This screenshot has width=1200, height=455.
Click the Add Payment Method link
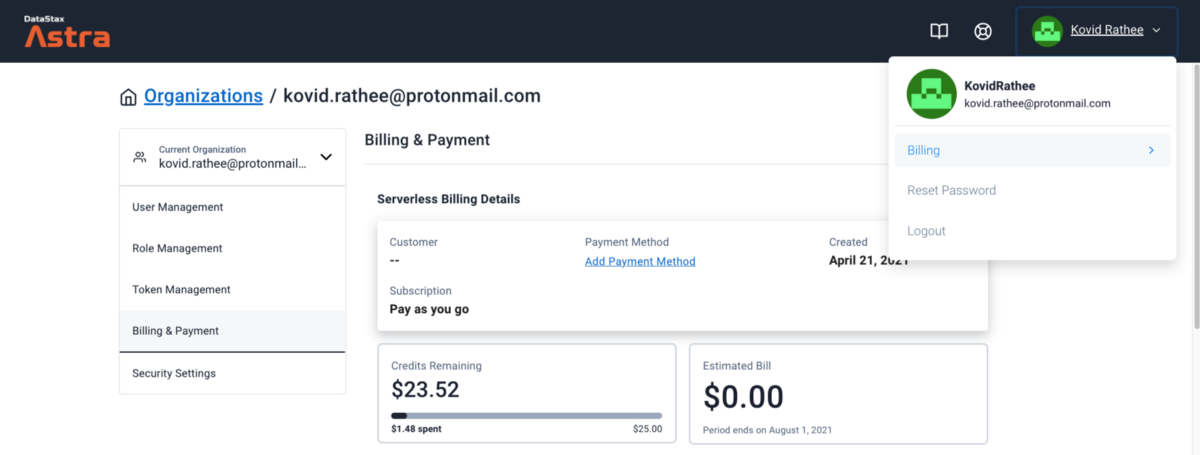tap(640, 261)
